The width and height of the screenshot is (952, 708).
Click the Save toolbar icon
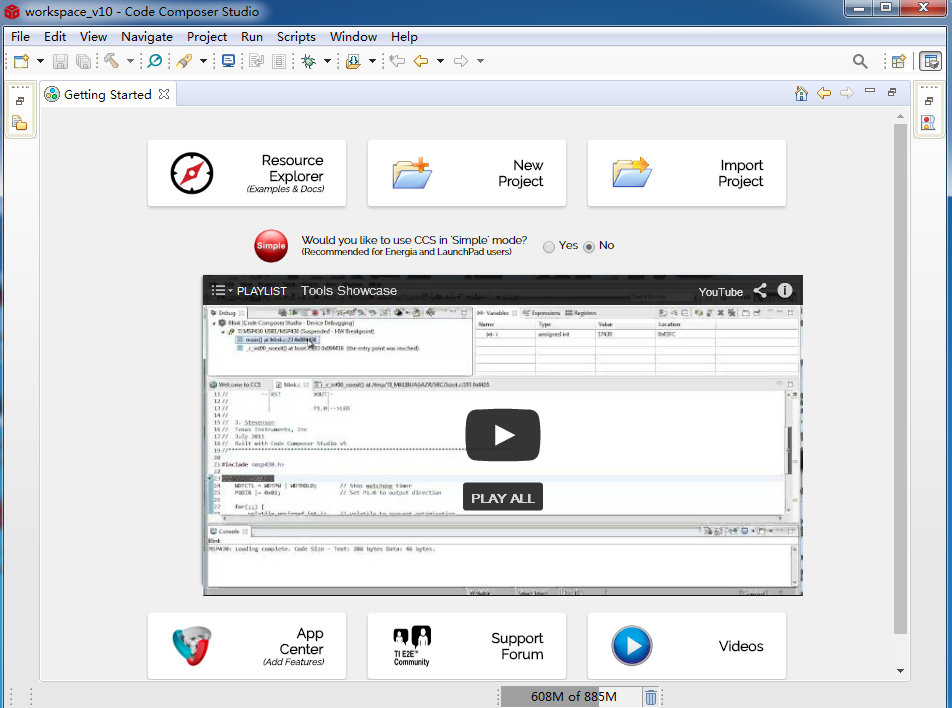point(60,61)
